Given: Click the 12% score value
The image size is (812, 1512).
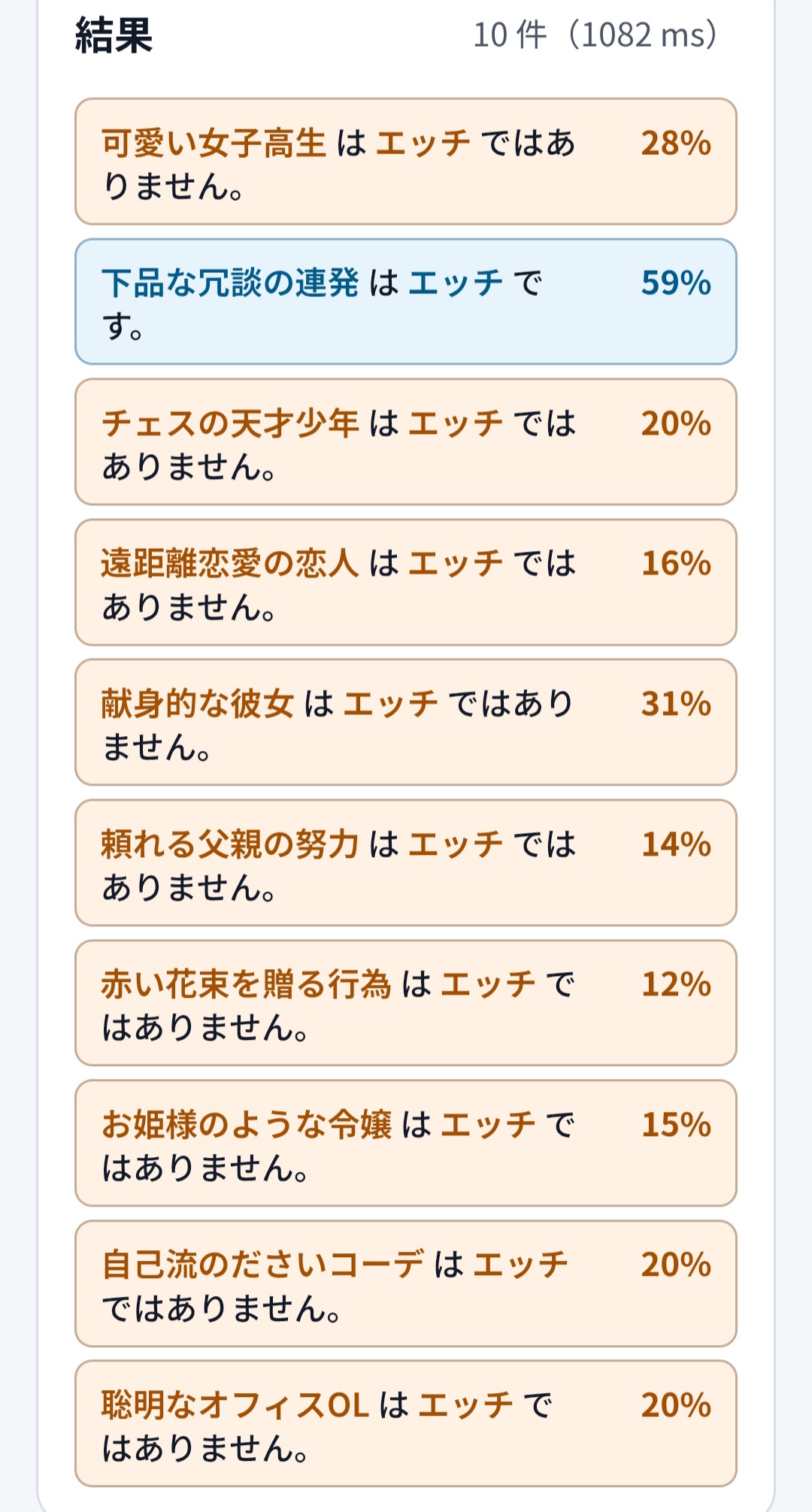Looking at the screenshot, I should (x=676, y=985).
